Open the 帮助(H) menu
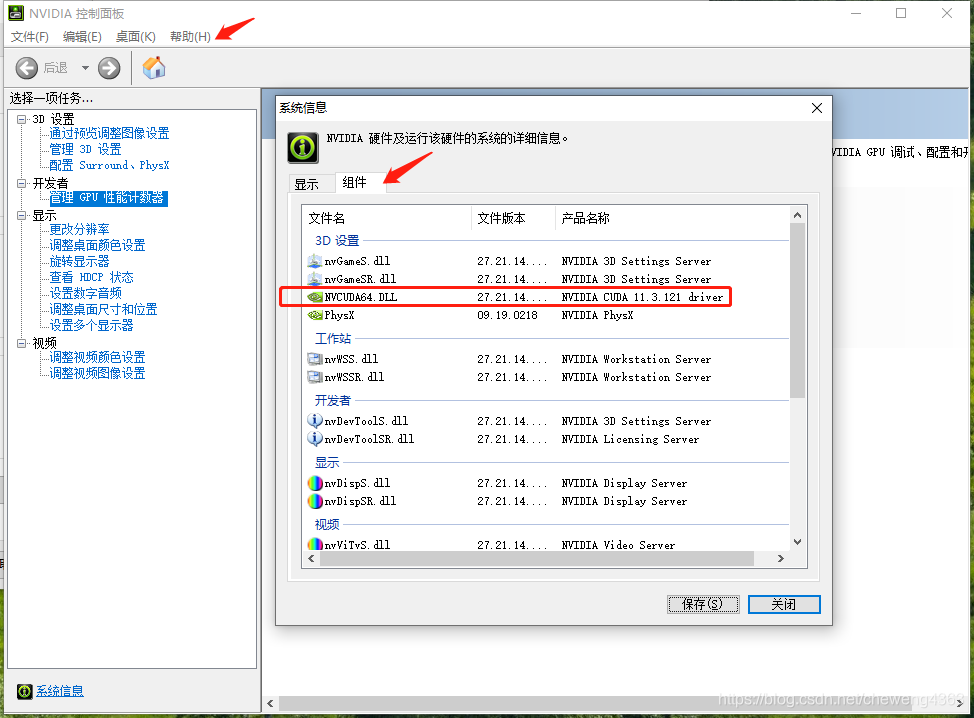 [x=190, y=37]
